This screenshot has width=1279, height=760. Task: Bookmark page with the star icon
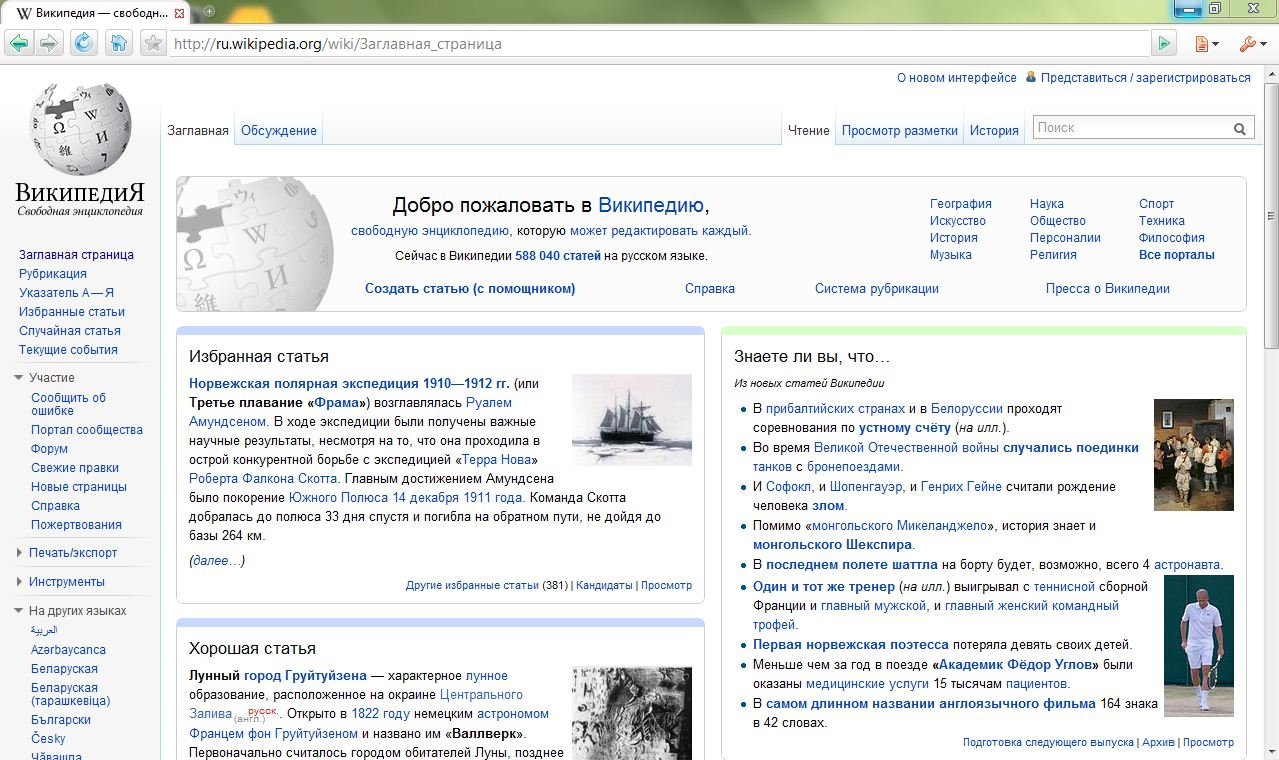click(x=152, y=43)
